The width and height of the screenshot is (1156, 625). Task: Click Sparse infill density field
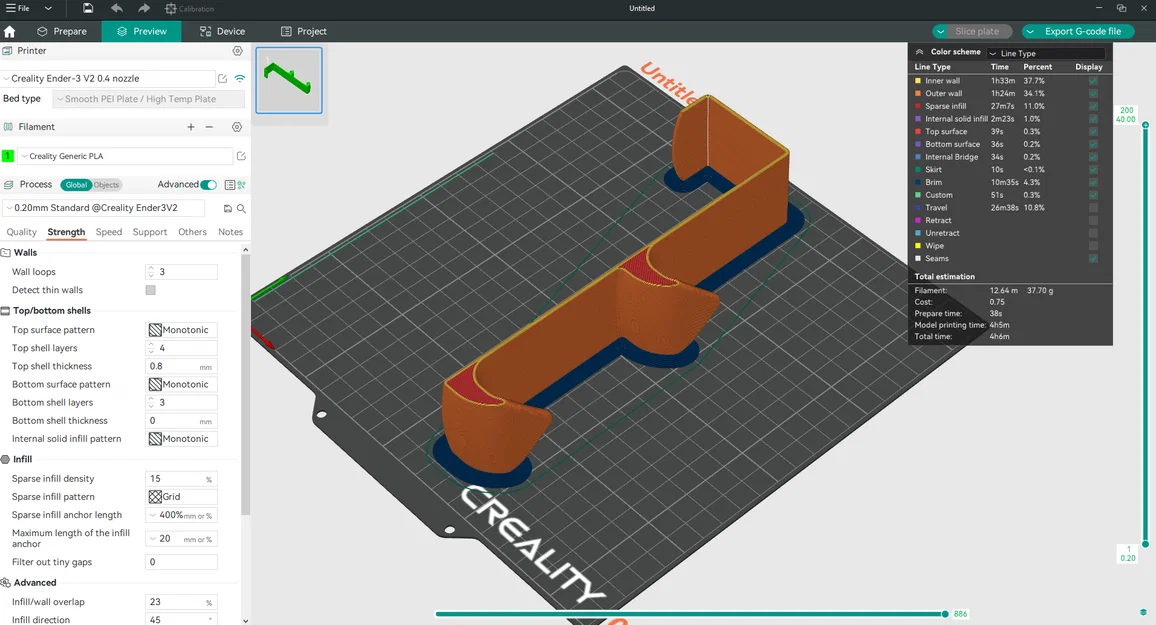181,479
